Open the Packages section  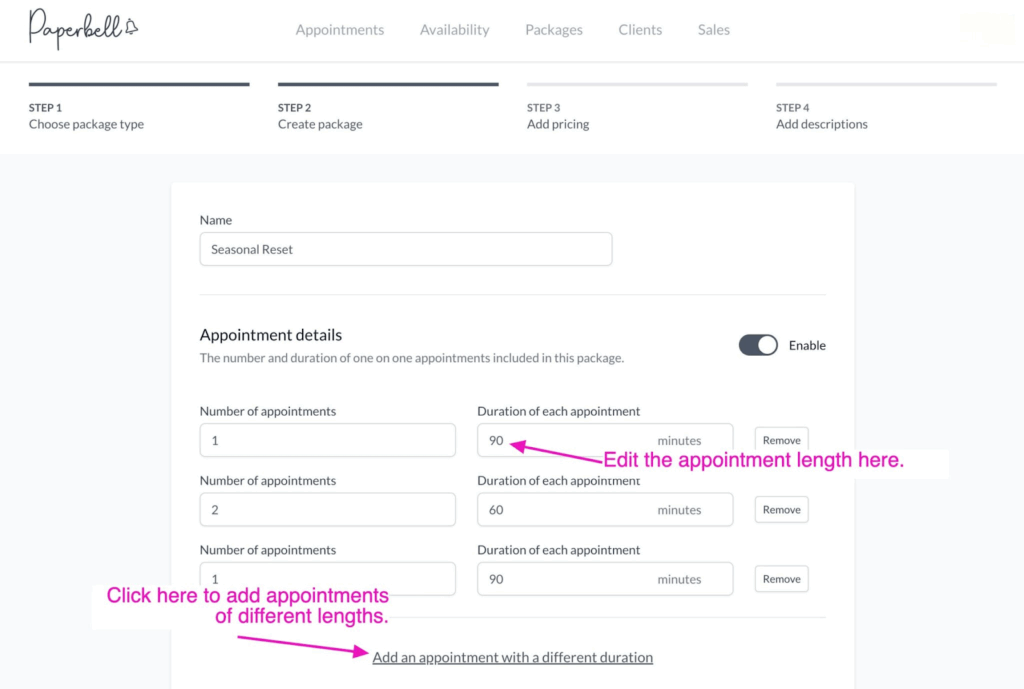(554, 30)
